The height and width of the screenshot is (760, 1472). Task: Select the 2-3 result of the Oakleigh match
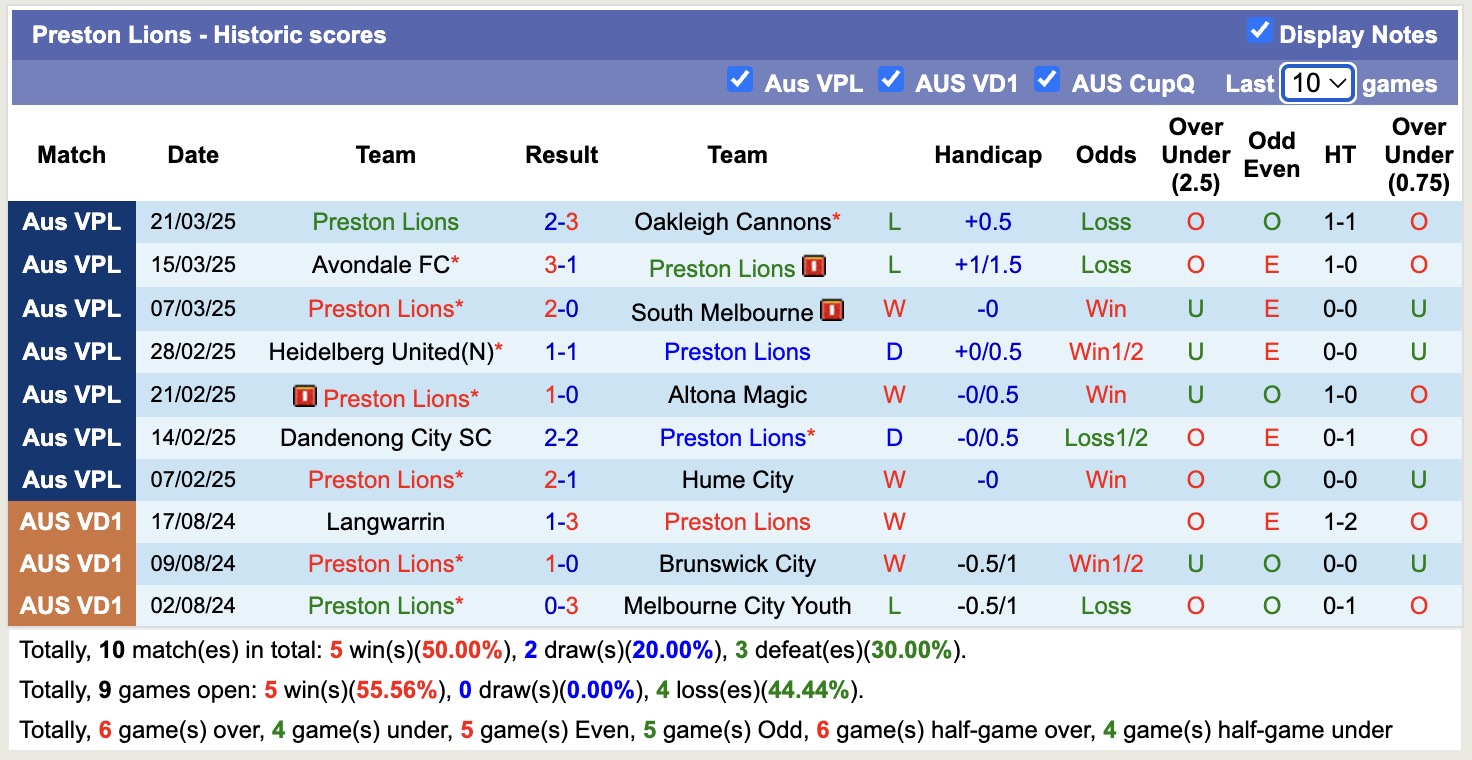(x=561, y=222)
